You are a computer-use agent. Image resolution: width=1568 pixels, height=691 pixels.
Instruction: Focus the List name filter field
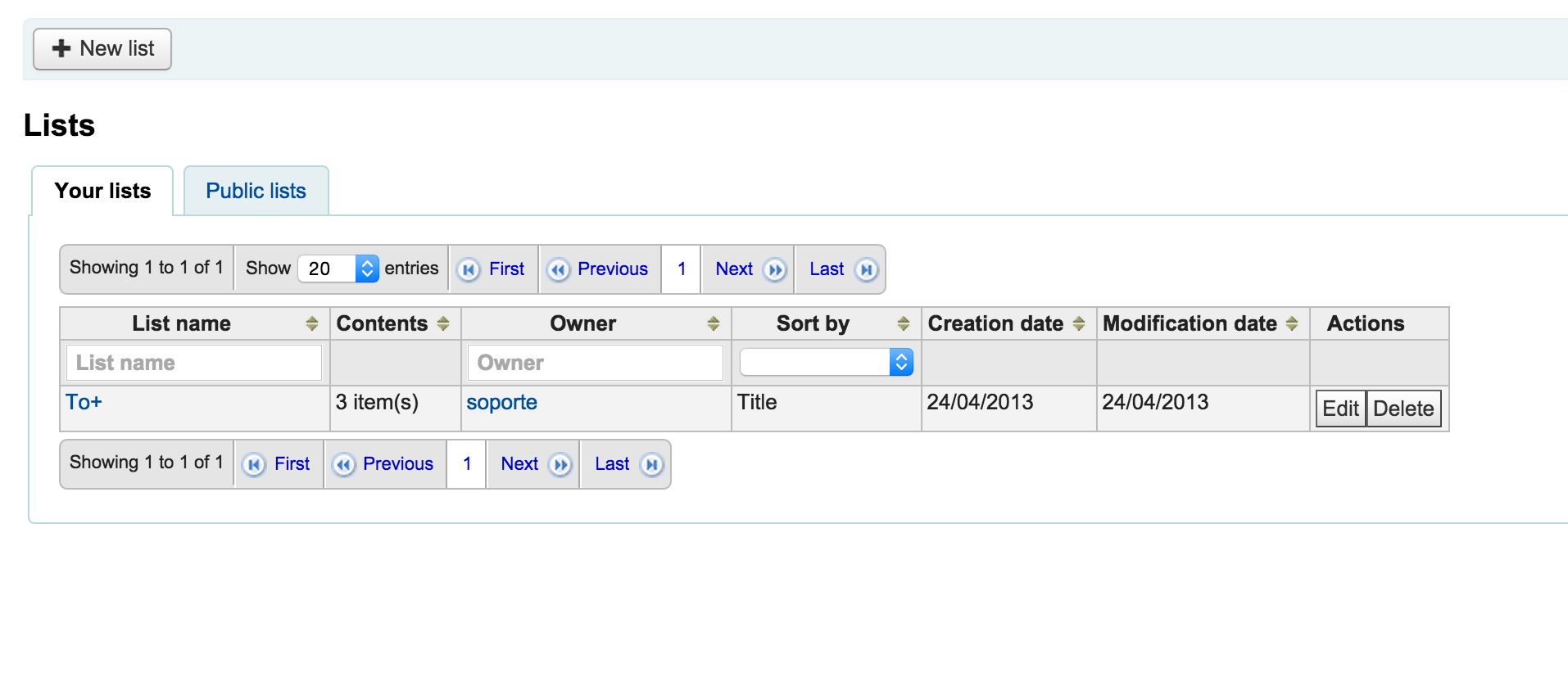(x=193, y=363)
